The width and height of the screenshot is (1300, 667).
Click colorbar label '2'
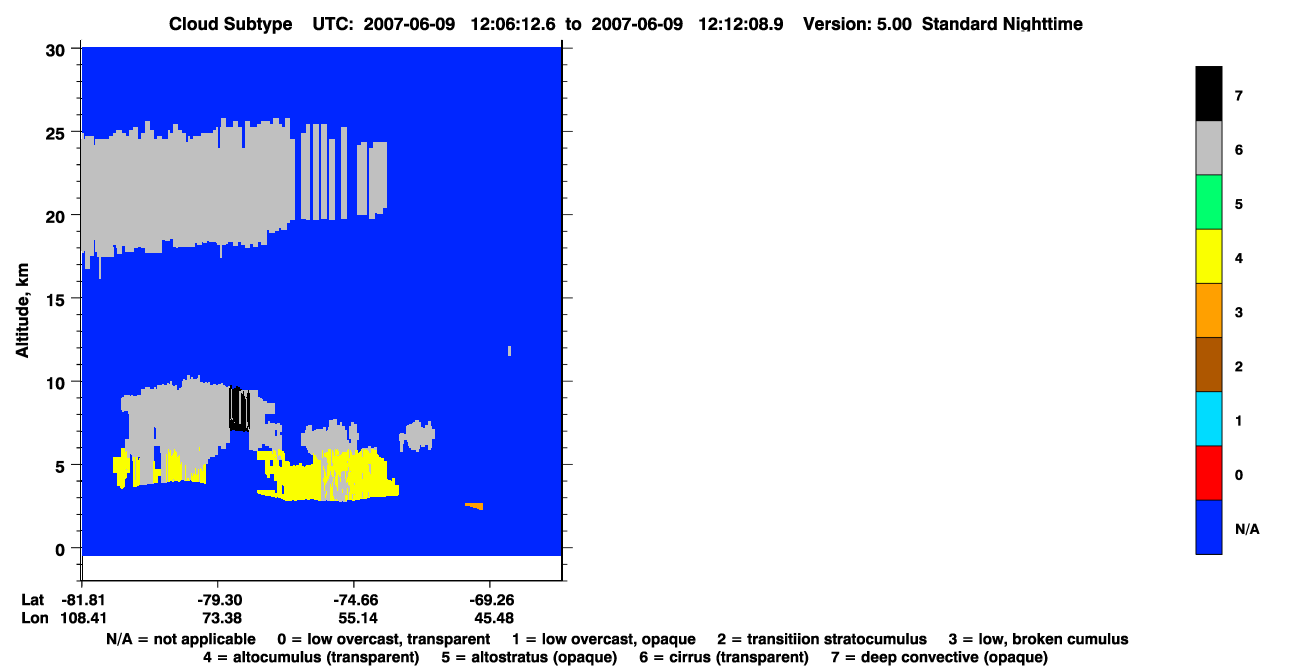1239,366
